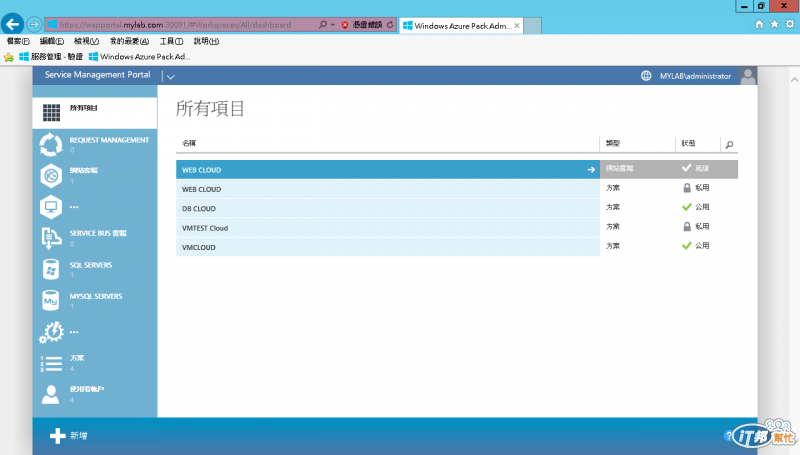This screenshot has height=455, width=800.
Task: Click the browser Home icon
Action: pyautogui.click(x=759, y=24)
